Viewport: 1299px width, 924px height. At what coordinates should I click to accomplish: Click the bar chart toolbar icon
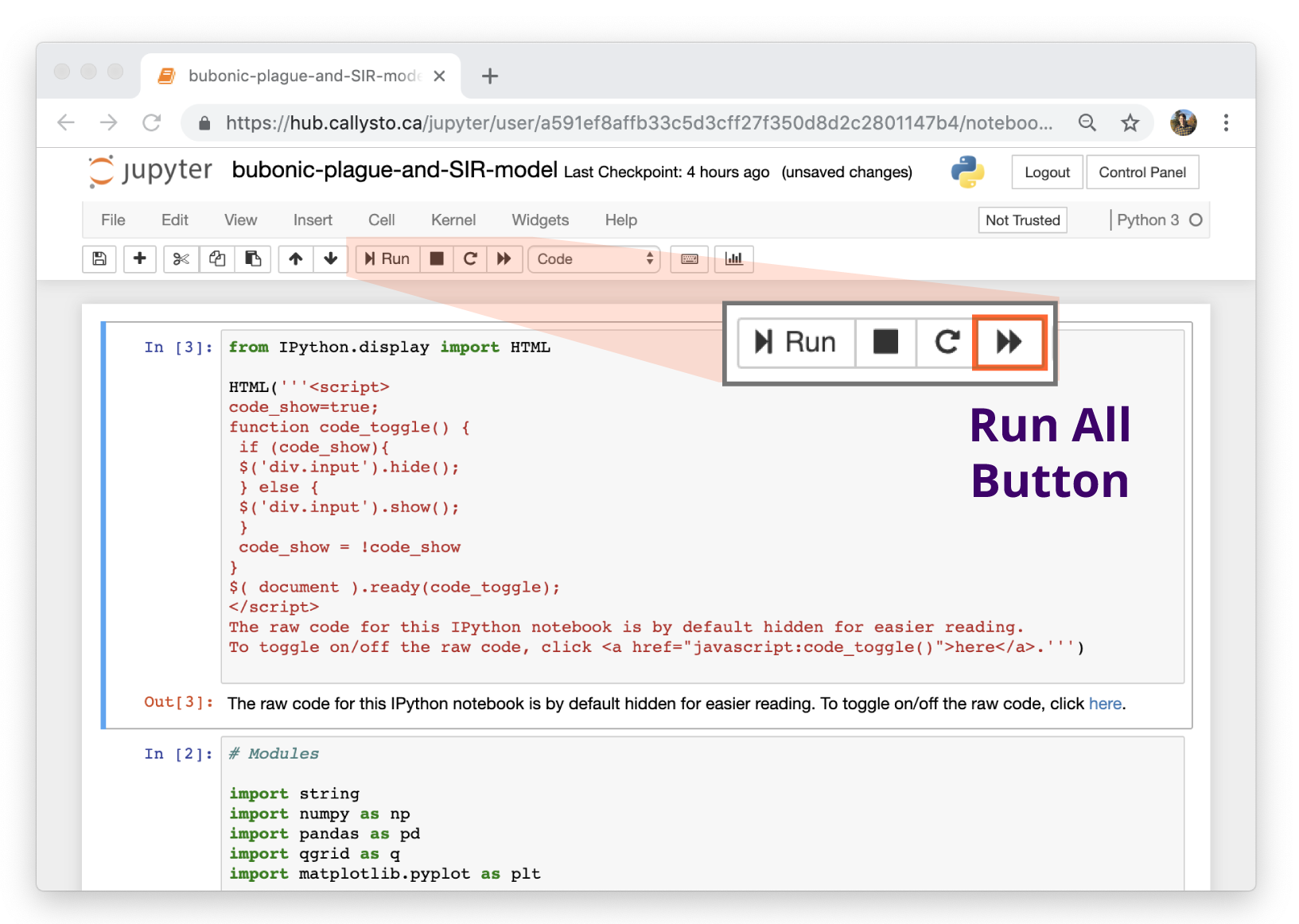point(734,259)
